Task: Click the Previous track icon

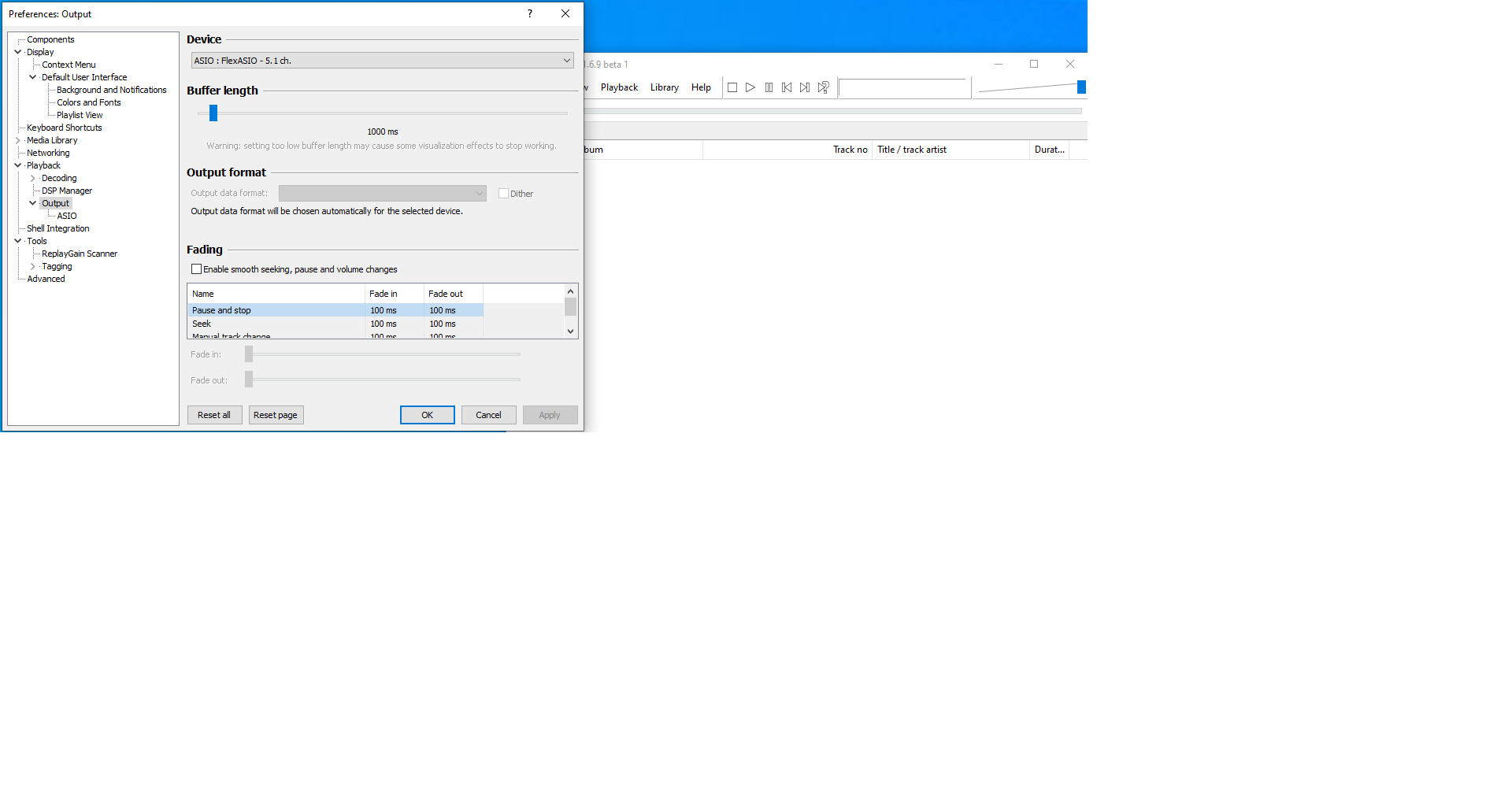Action: (x=786, y=87)
